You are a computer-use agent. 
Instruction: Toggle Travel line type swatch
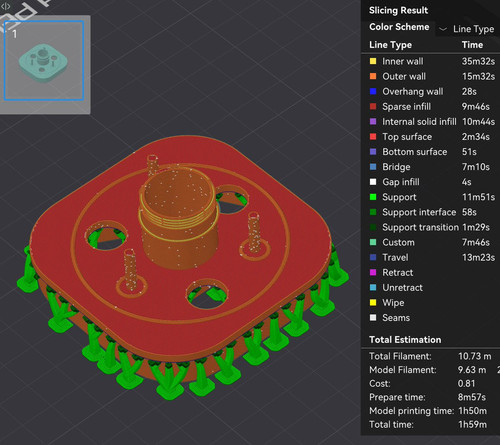pos(373,257)
